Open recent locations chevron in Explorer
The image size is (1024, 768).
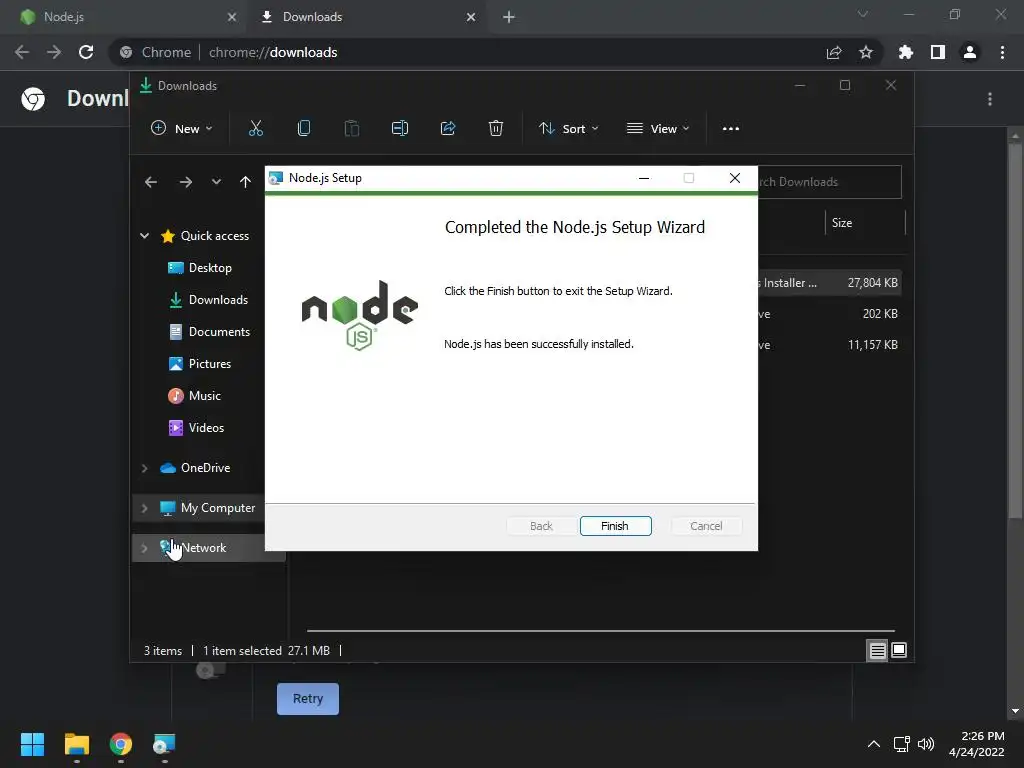point(216,182)
